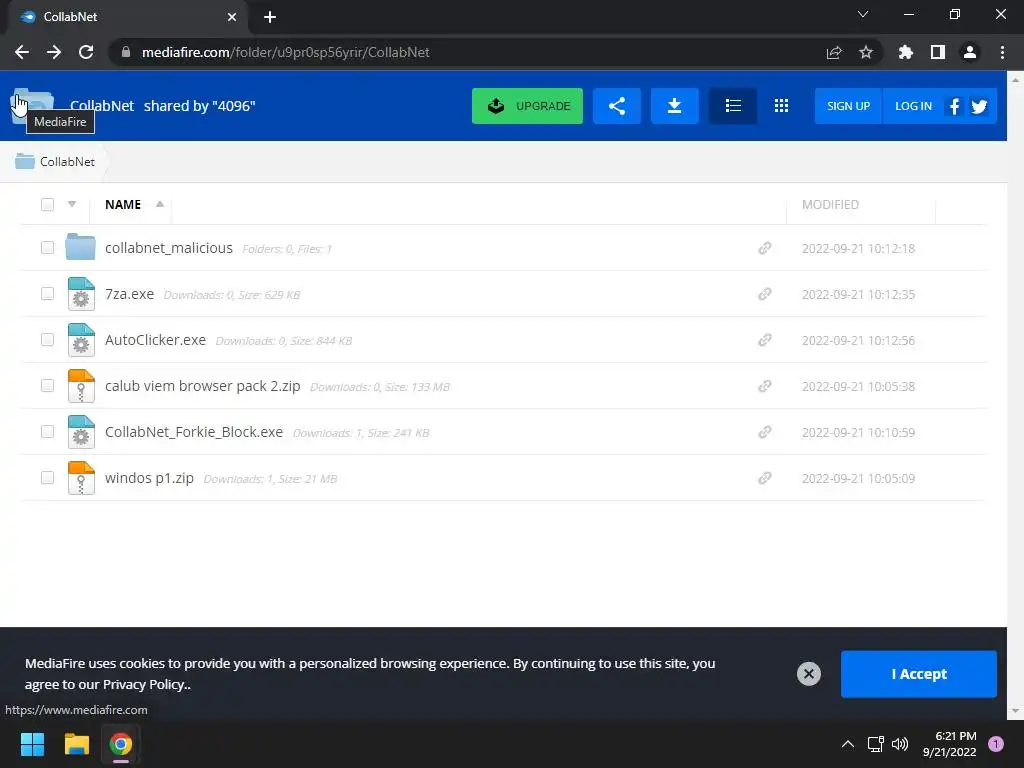Click the address bar URL
1024x768 pixels.
click(285, 52)
